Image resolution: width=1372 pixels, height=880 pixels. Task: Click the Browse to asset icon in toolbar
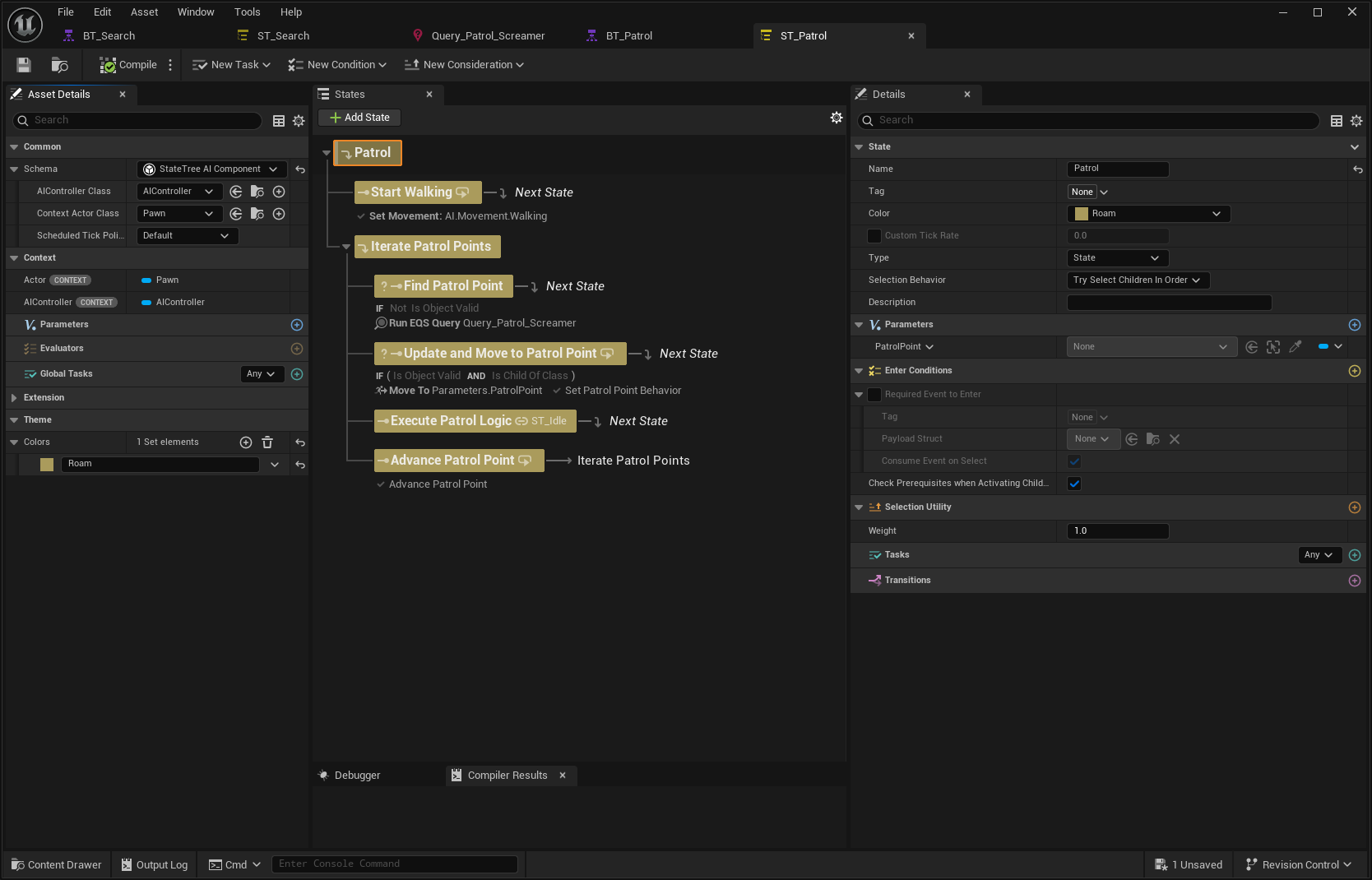click(59, 65)
